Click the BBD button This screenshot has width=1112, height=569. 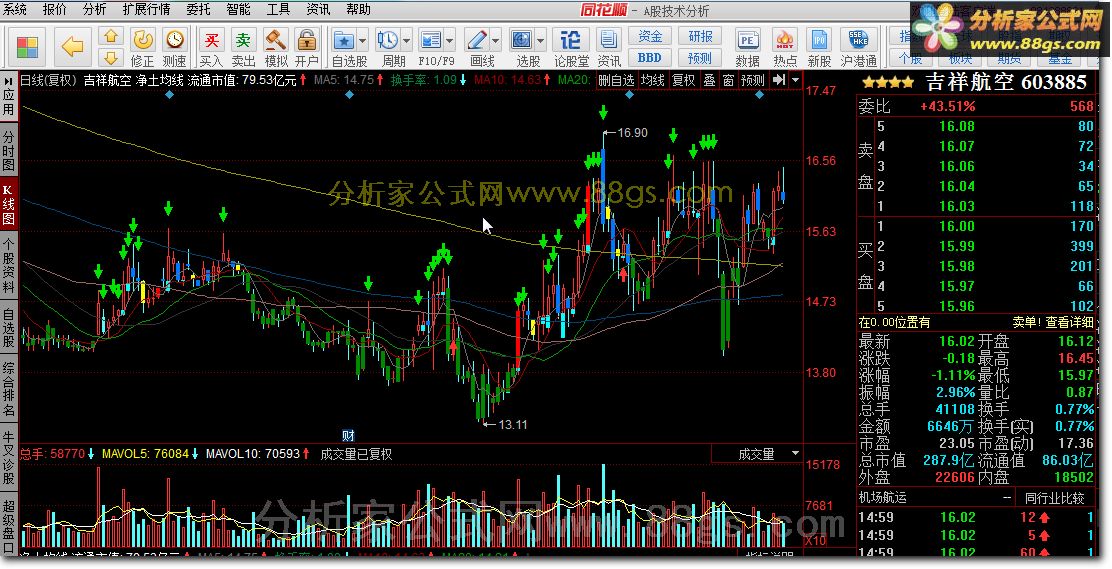coord(650,57)
